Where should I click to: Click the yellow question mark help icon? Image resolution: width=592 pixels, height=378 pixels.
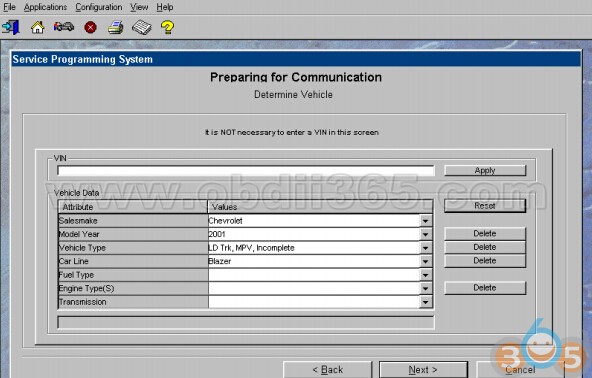[167, 28]
